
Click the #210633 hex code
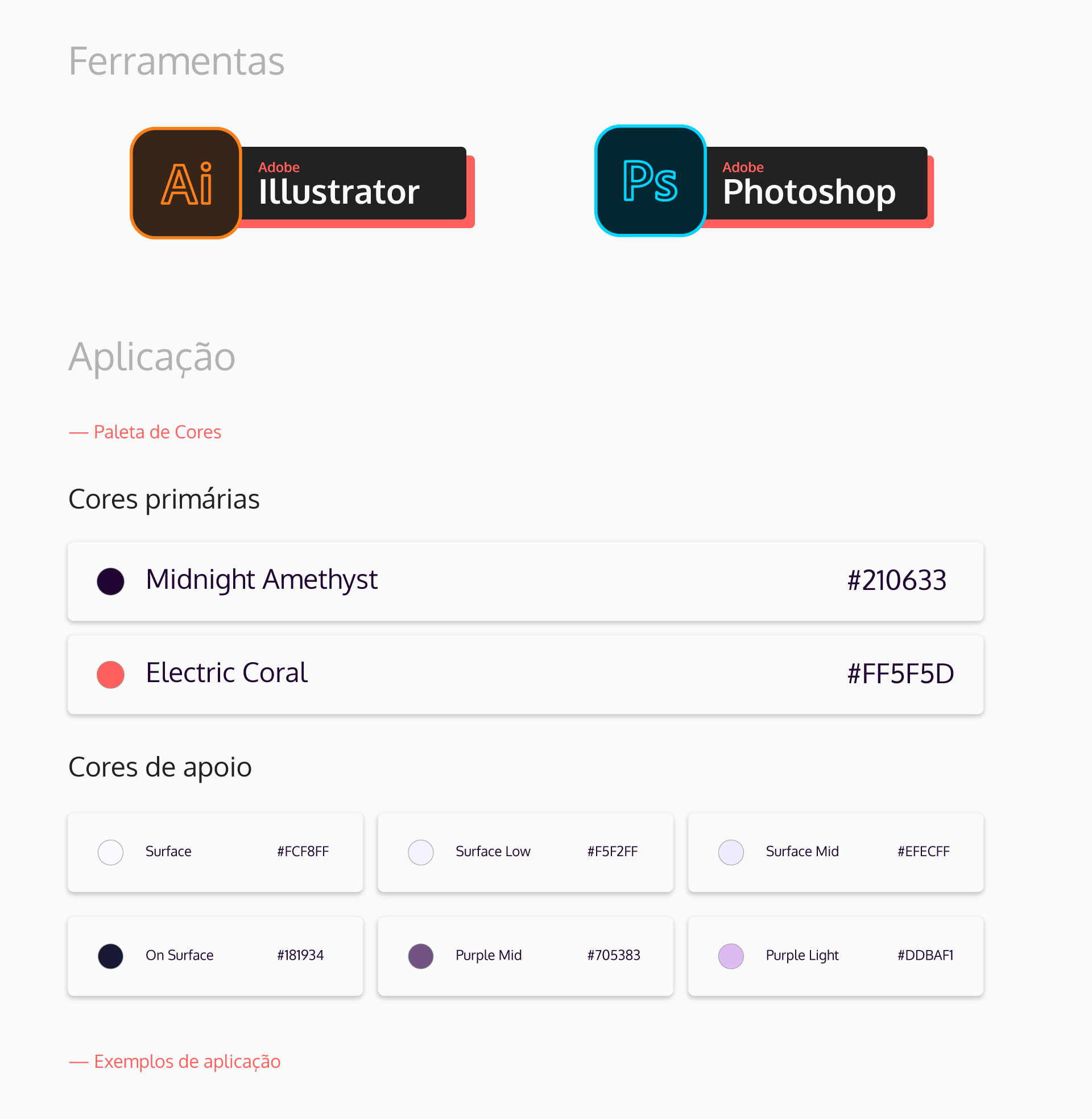click(x=897, y=580)
